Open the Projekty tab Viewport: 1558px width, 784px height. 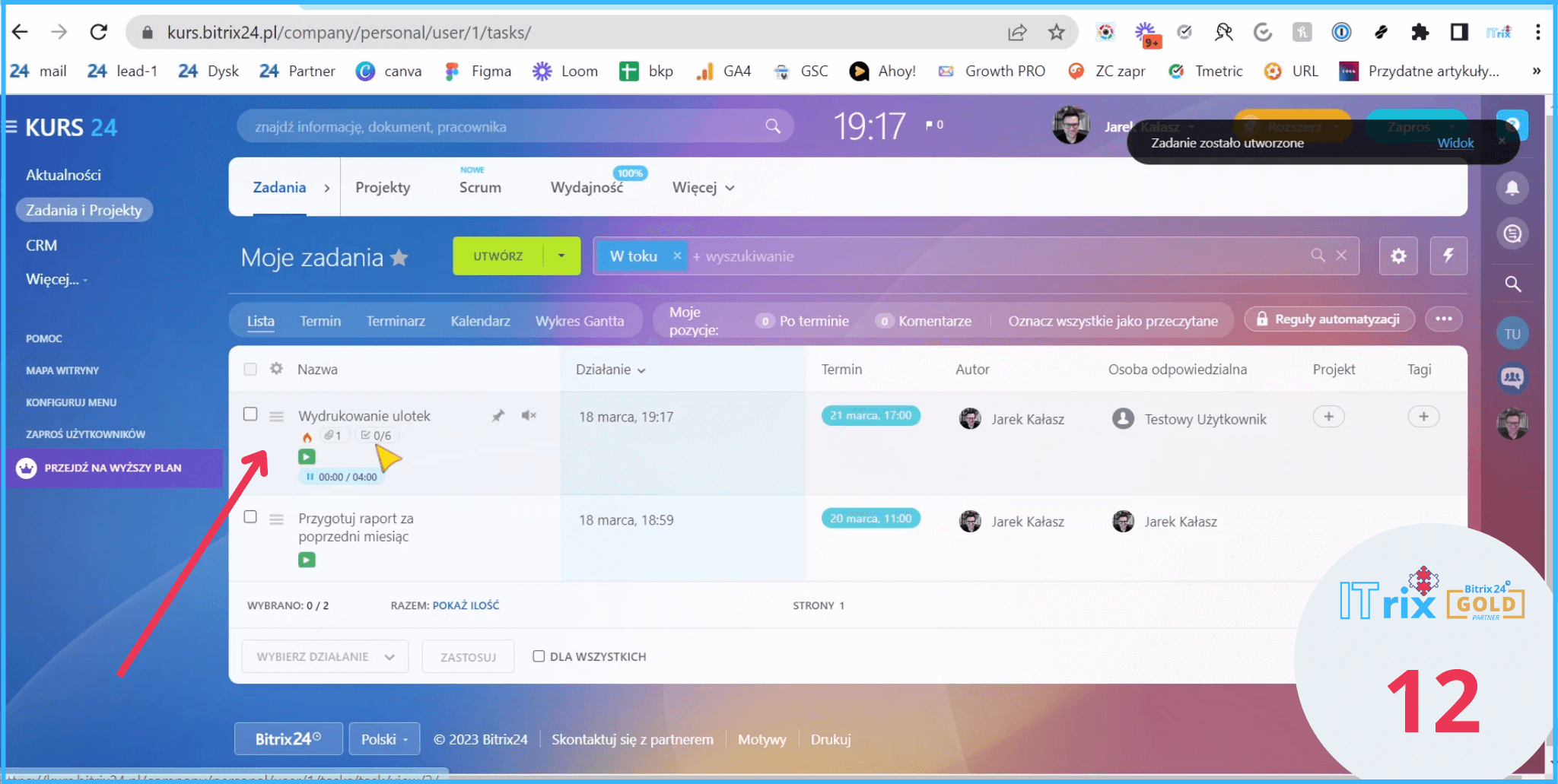[x=383, y=188]
